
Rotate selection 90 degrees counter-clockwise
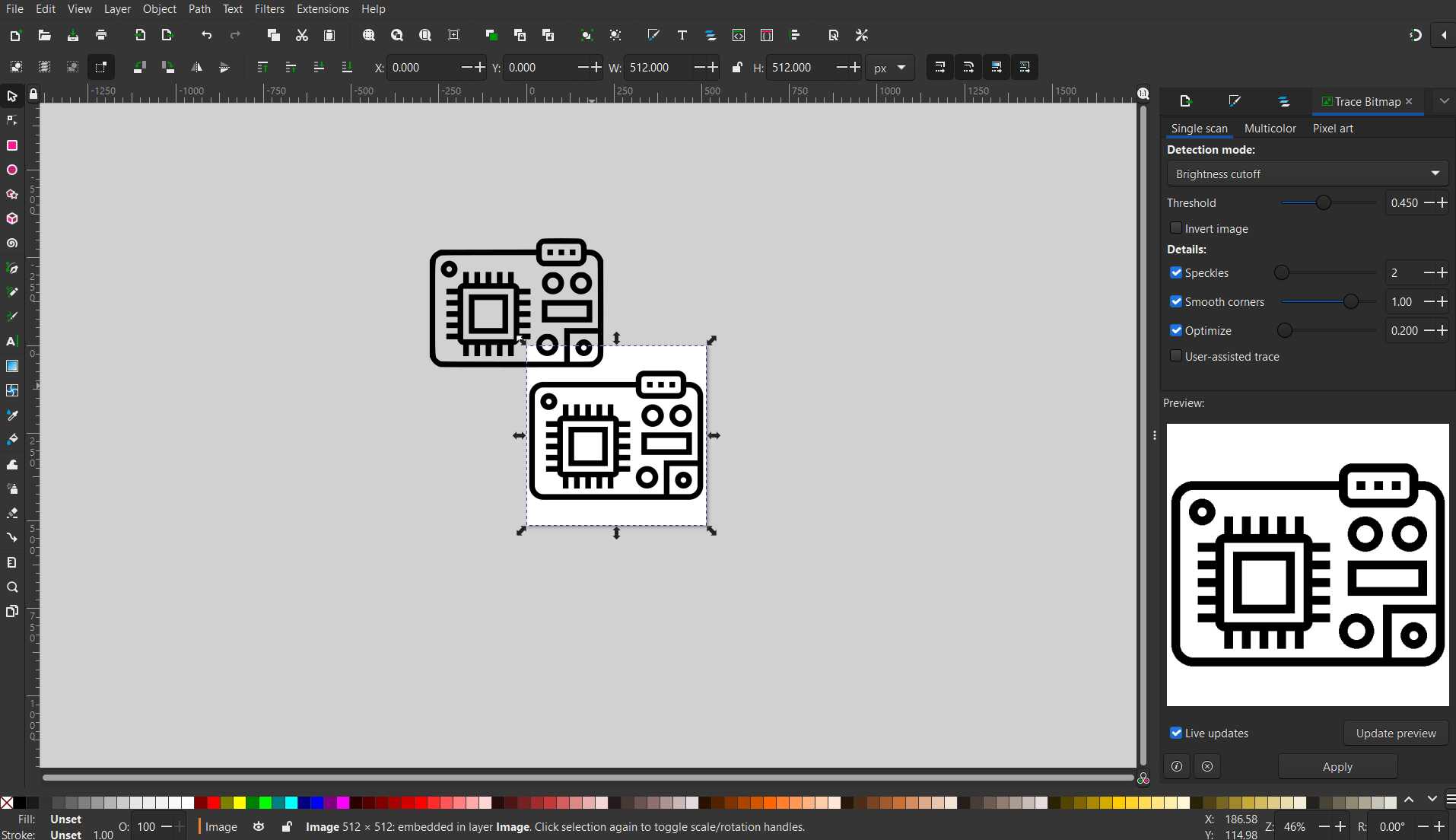pyautogui.click(x=139, y=67)
